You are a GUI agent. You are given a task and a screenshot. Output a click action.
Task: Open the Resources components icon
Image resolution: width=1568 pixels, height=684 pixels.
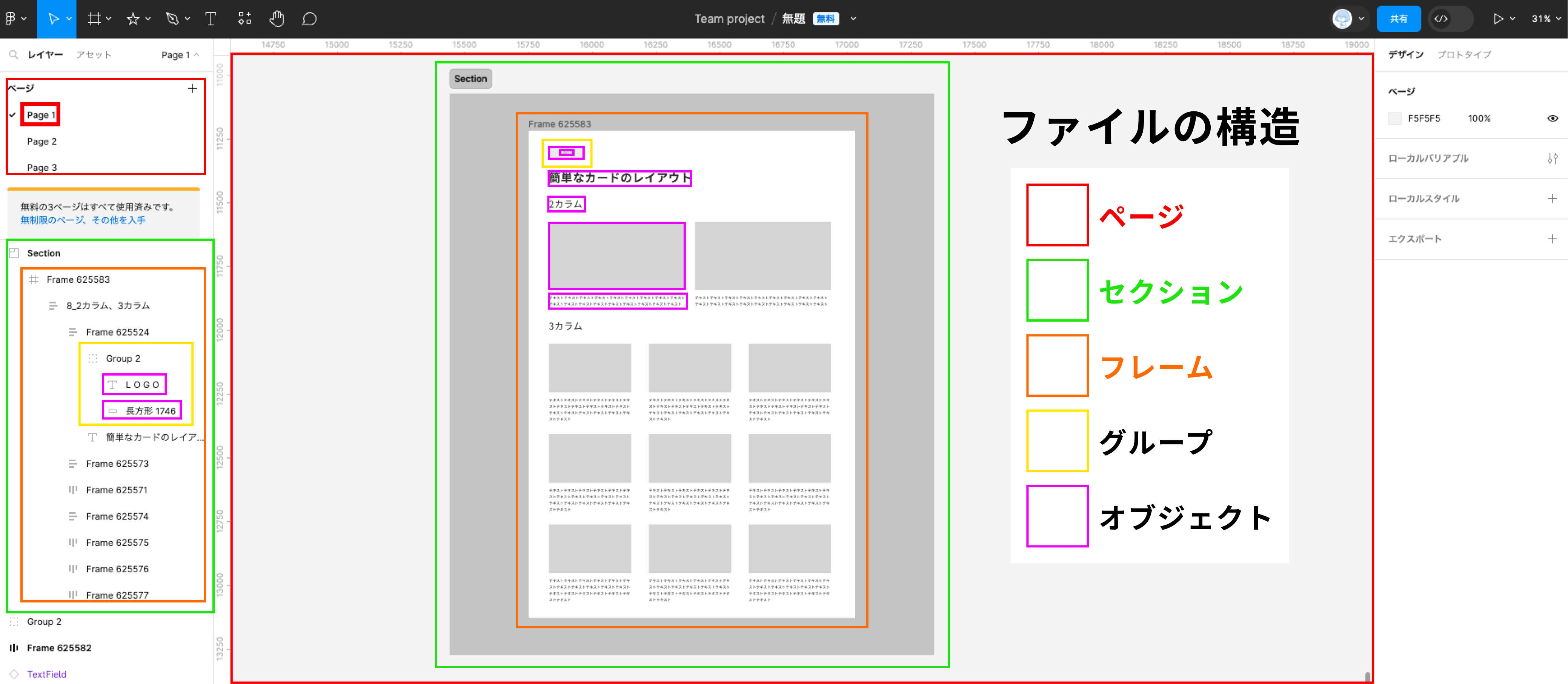tap(245, 19)
